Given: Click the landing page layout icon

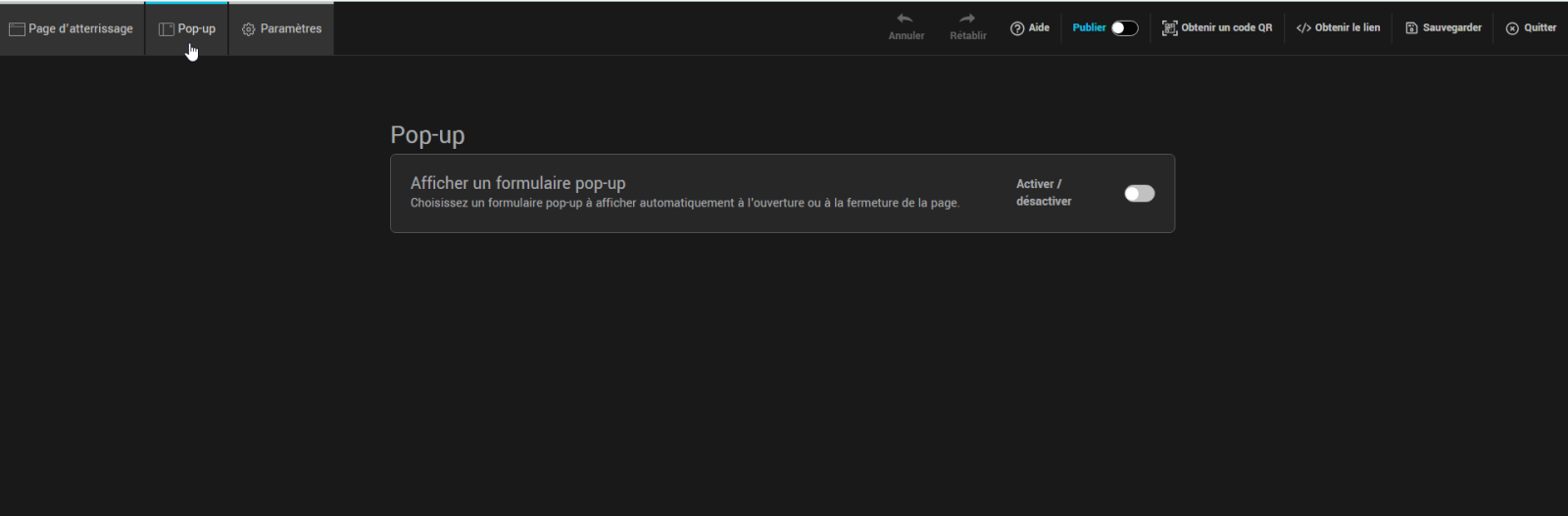Looking at the screenshot, I should (x=17, y=29).
